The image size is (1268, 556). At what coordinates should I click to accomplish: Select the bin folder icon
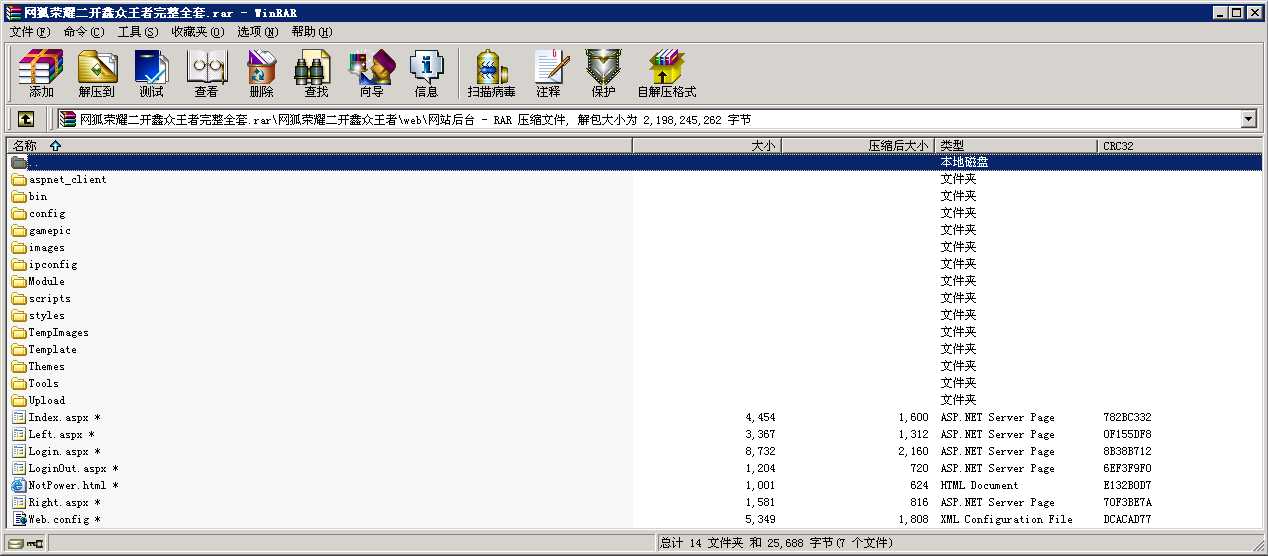click(x=19, y=197)
